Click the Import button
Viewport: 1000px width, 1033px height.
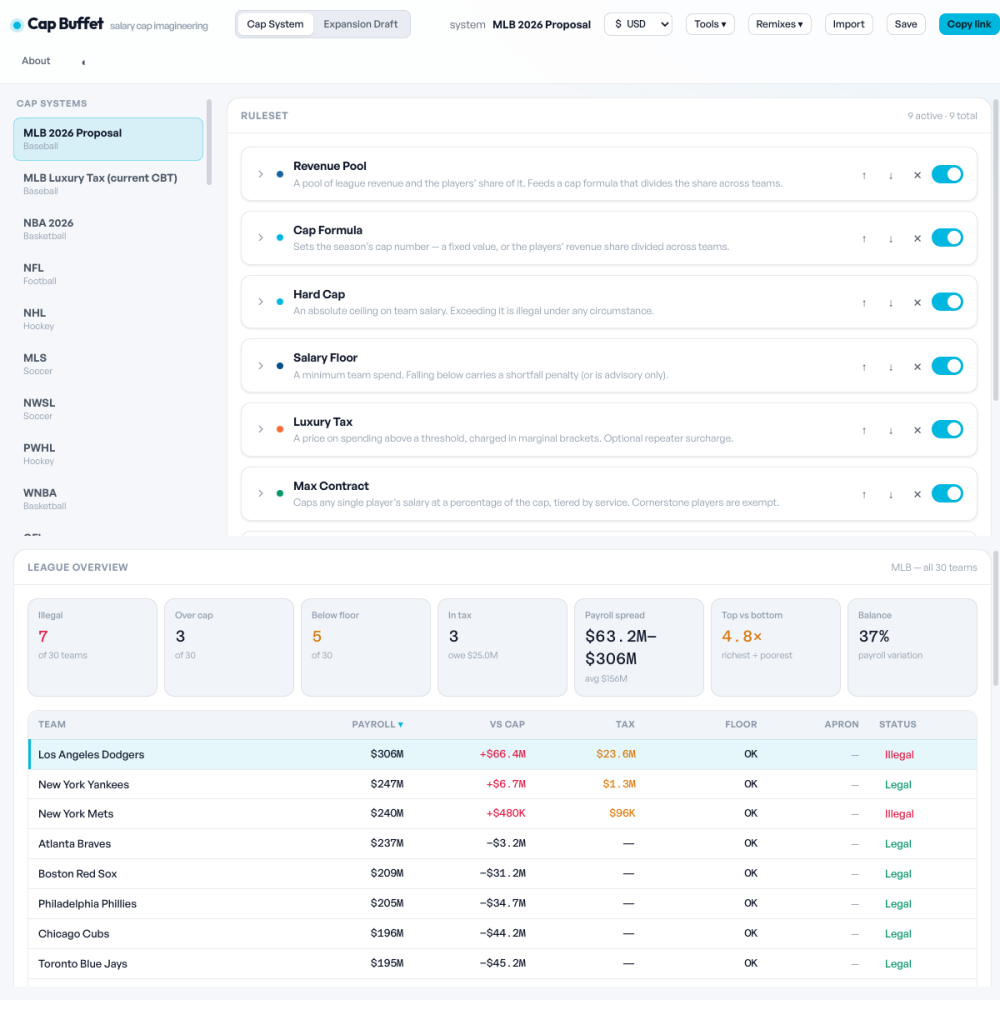tap(848, 24)
